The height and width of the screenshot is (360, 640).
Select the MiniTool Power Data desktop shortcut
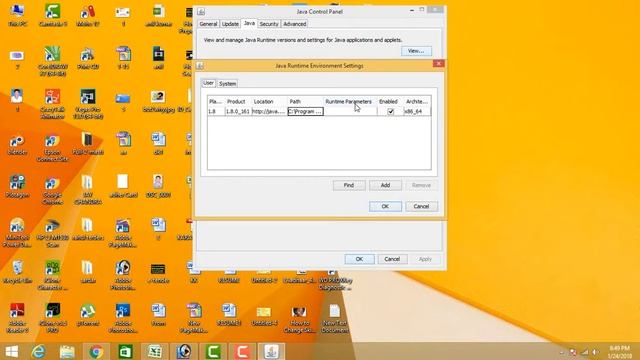pyautogui.click(x=17, y=233)
